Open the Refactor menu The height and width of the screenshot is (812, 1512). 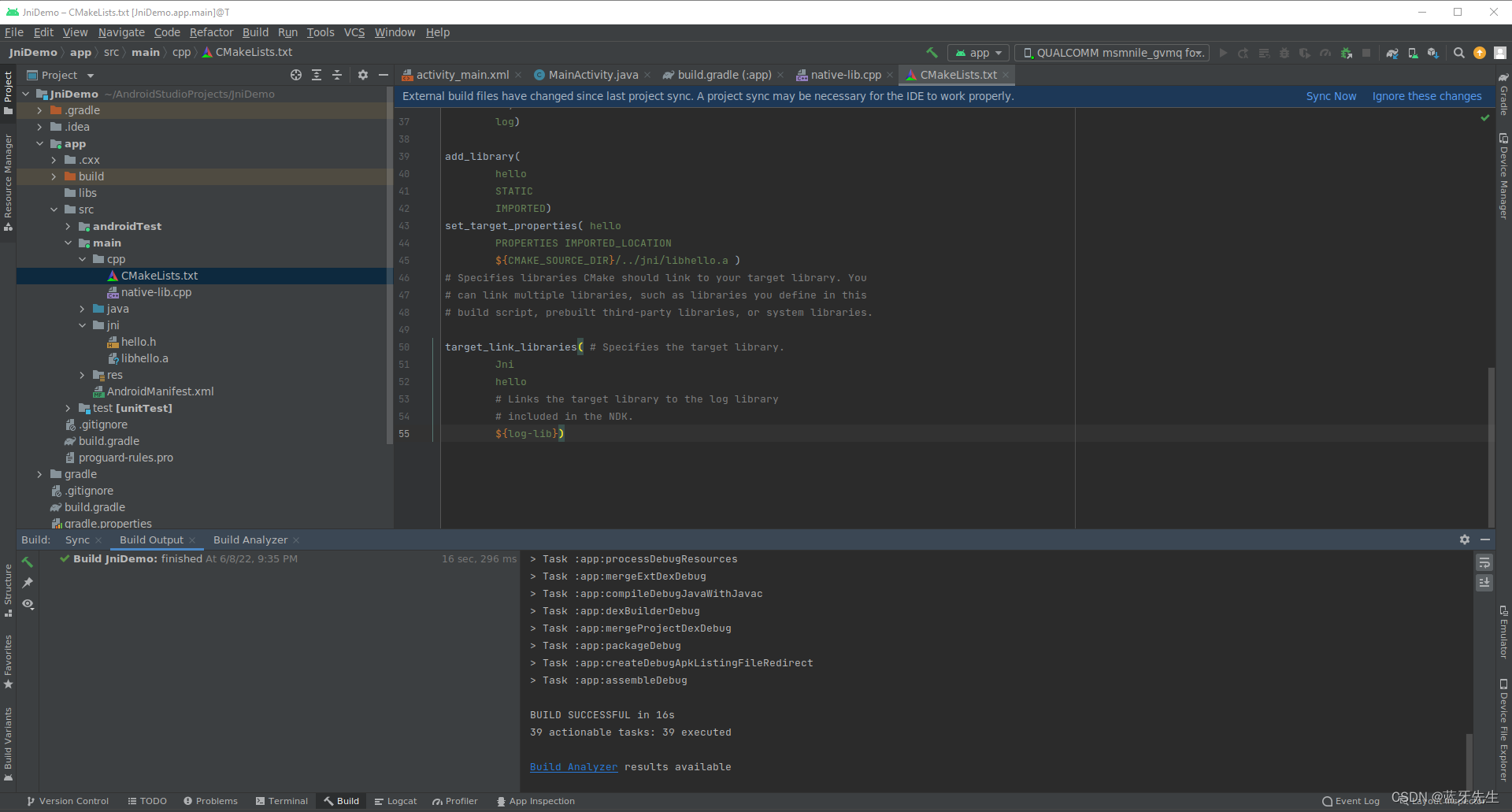pos(211,32)
